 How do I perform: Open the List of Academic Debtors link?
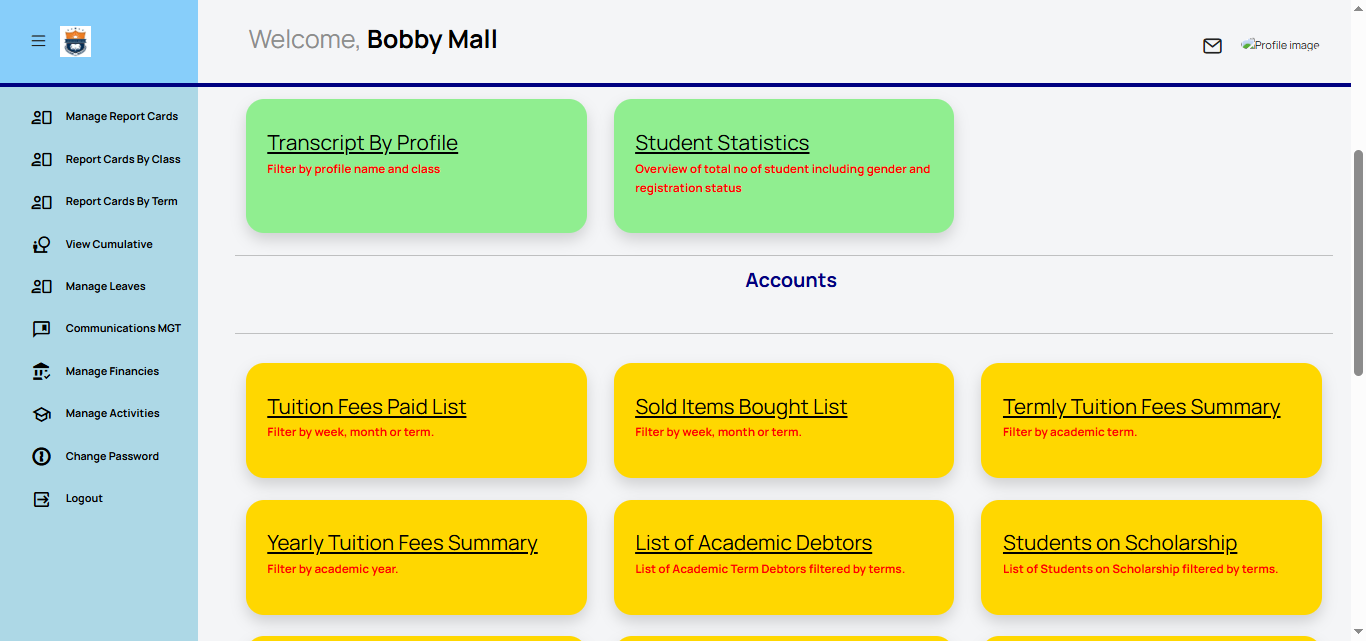click(753, 543)
